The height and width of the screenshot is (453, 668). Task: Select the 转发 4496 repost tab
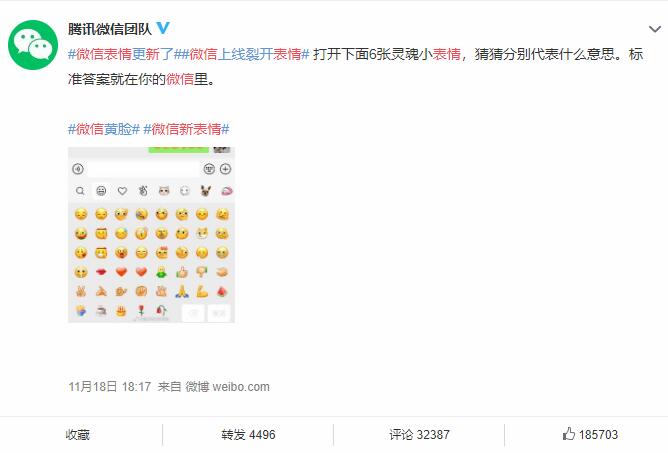point(248,435)
